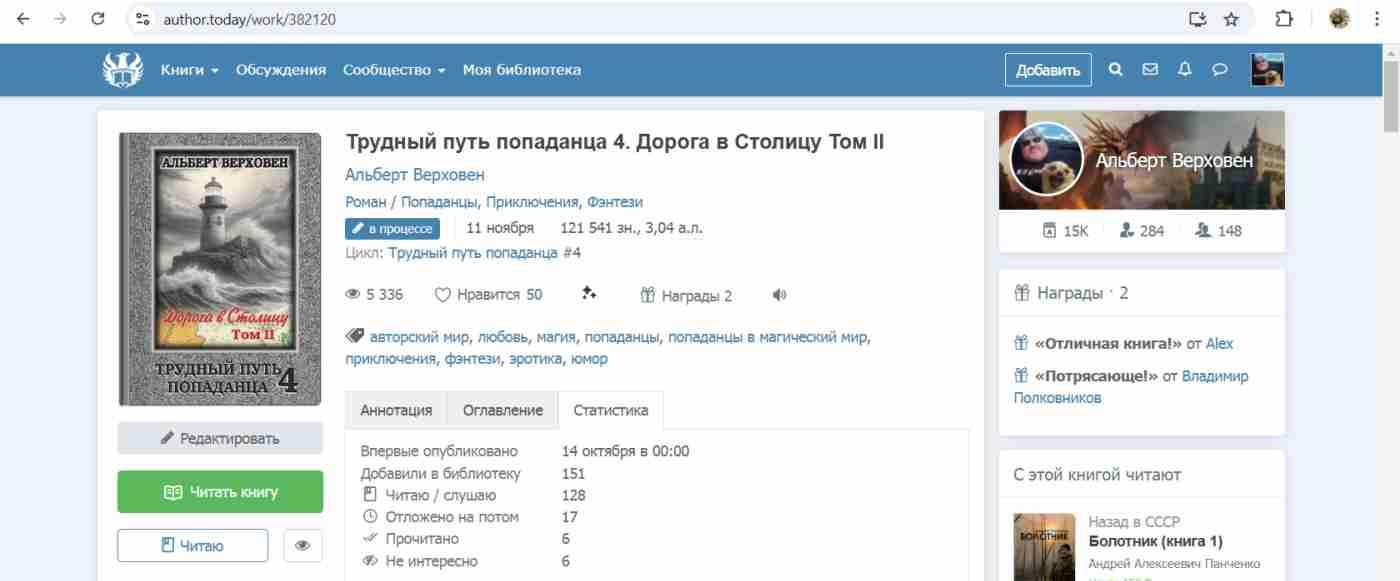This screenshot has width=1400, height=581.
Task: Click the Отложено на потом clock icon
Action: point(369,517)
